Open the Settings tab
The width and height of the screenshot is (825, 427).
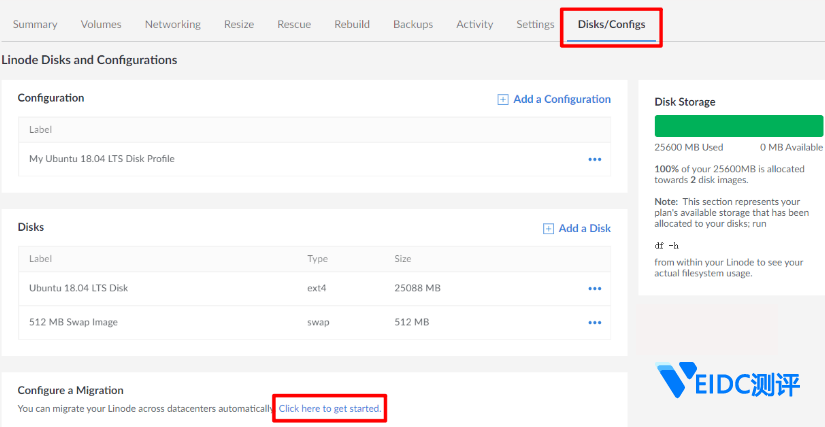(x=535, y=25)
